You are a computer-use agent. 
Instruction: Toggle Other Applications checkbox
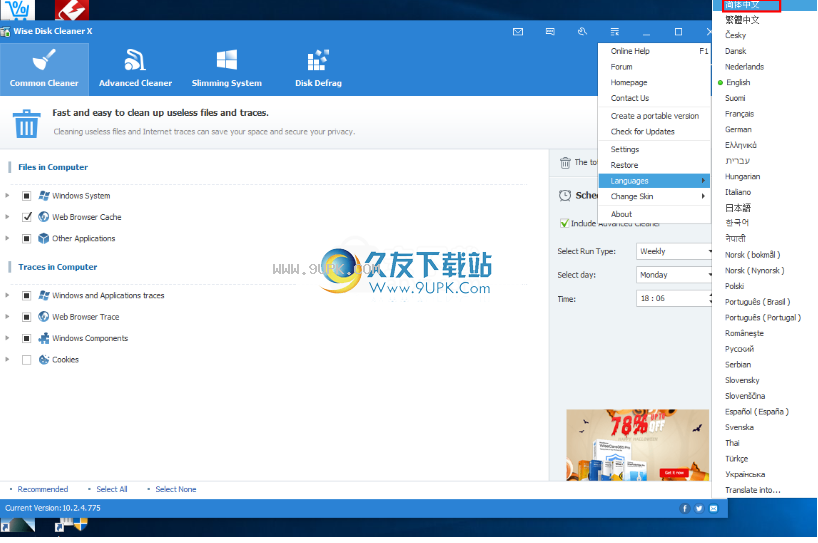27,238
